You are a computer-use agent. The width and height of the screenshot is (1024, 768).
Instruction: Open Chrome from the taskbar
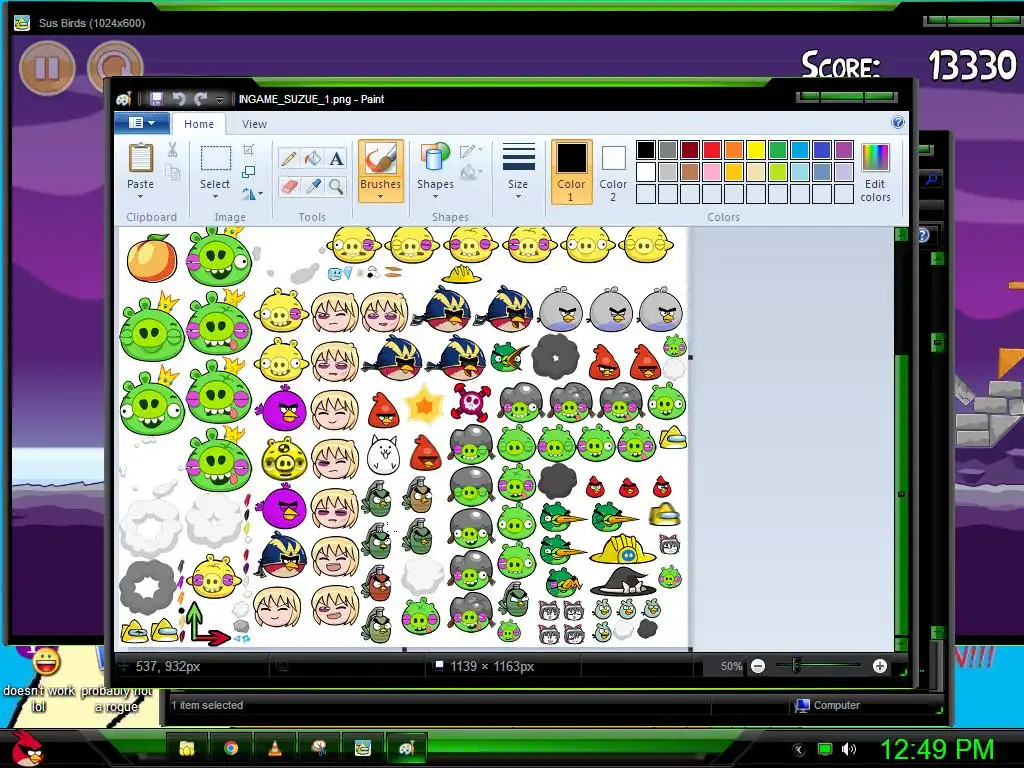pyautogui.click(x=231, y=748)
